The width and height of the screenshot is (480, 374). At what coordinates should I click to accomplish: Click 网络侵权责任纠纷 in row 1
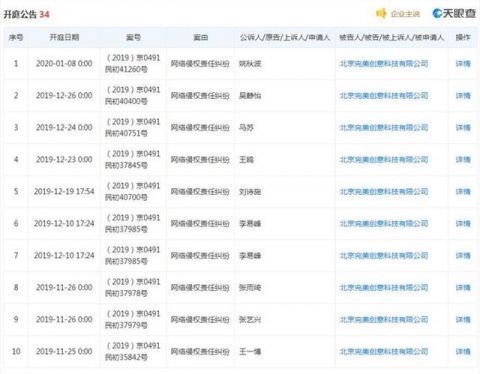(x=200, y=64)
